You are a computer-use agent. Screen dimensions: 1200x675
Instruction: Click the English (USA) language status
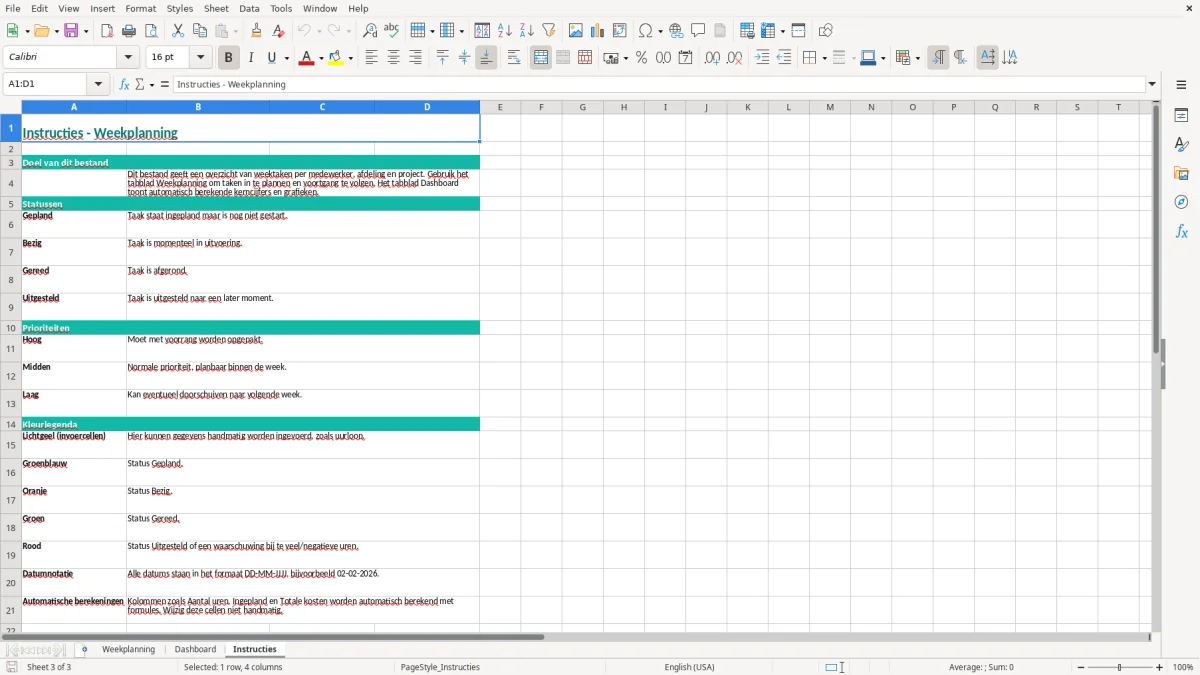pos(690,667)
